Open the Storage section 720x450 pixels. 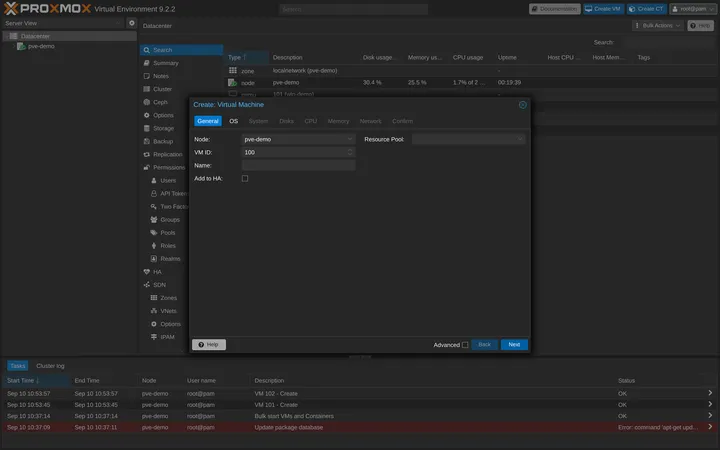click(x=163, y=128)
